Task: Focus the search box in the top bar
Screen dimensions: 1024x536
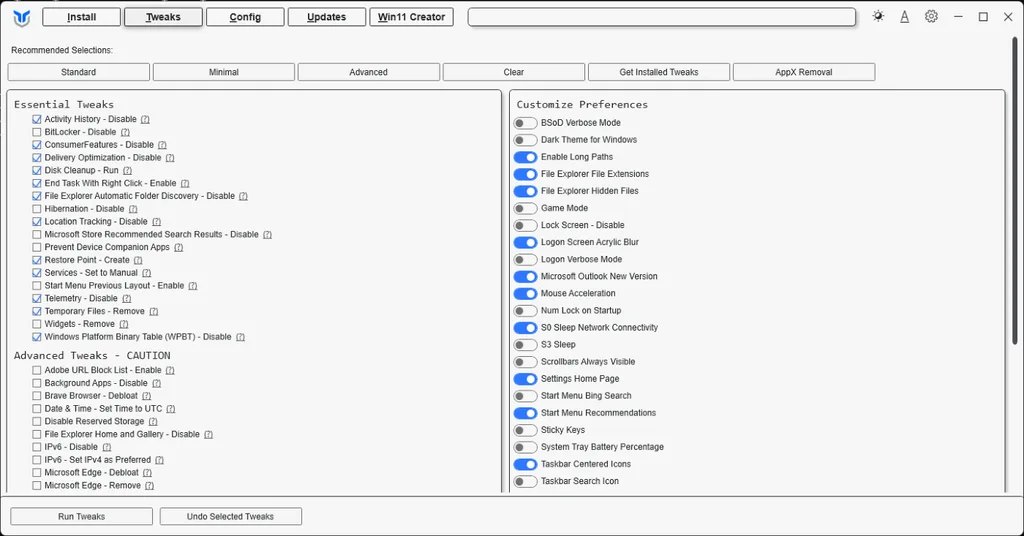Action: [x=662, y=17]
